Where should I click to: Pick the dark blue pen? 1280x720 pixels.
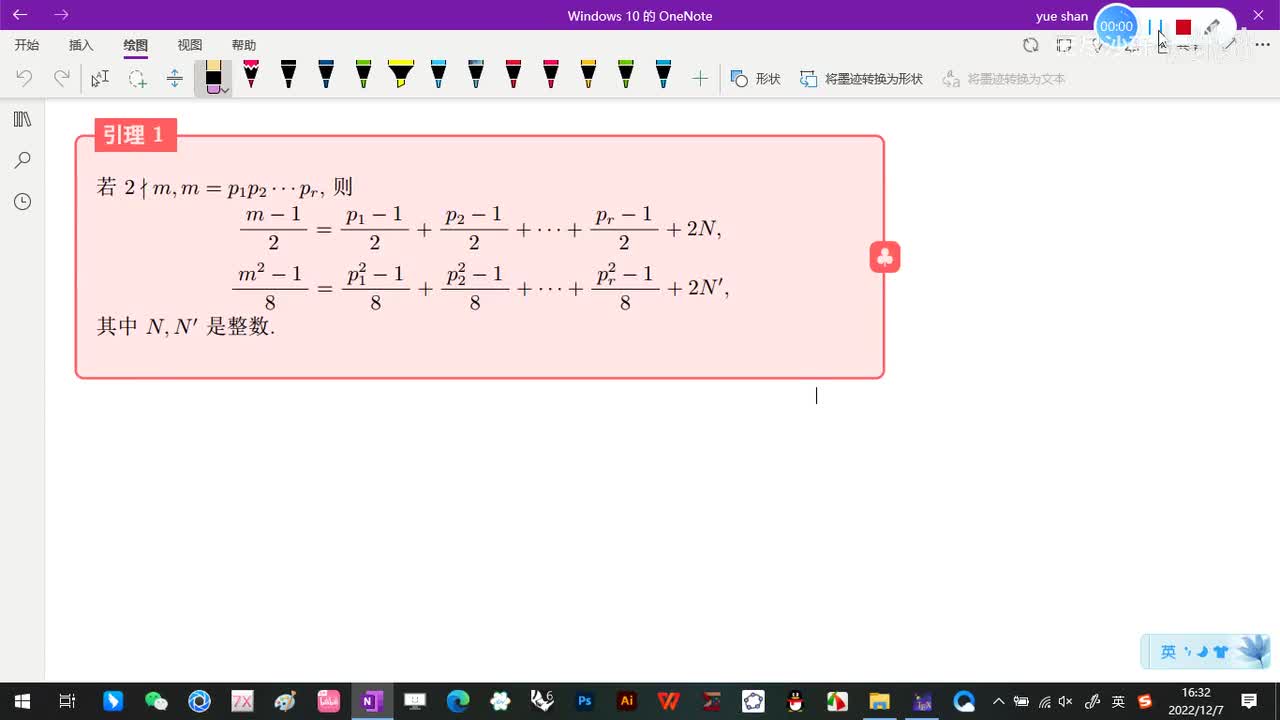[326, 74]
